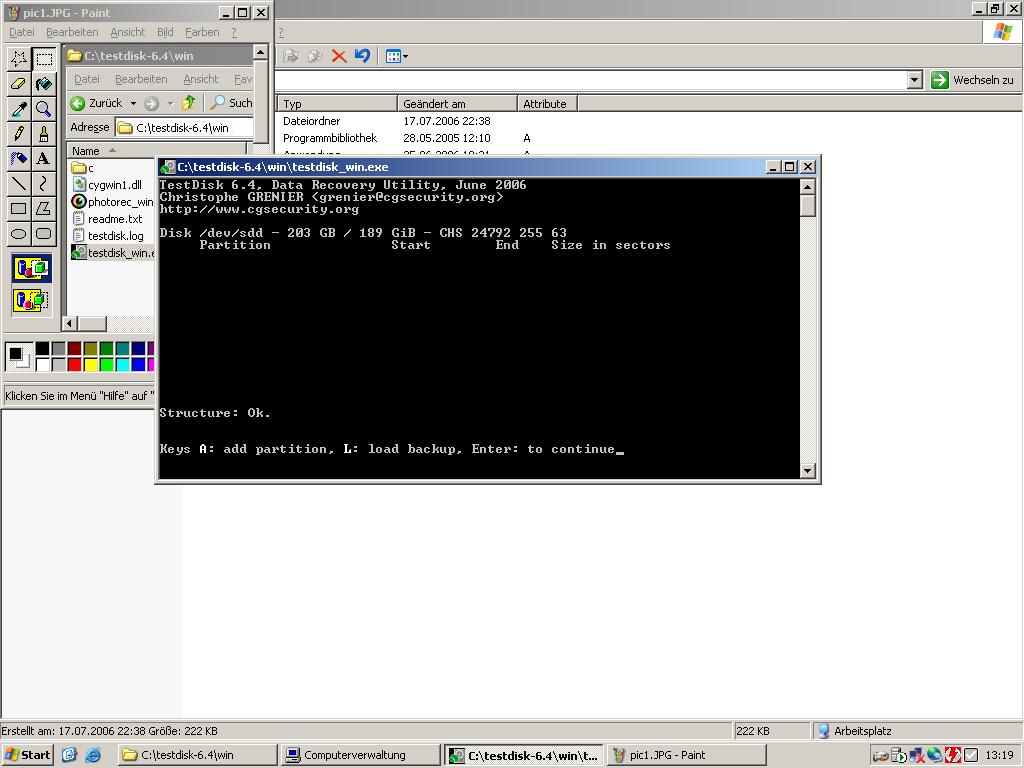Pick the Text tool (letter A)

click(x=44, y=158)
